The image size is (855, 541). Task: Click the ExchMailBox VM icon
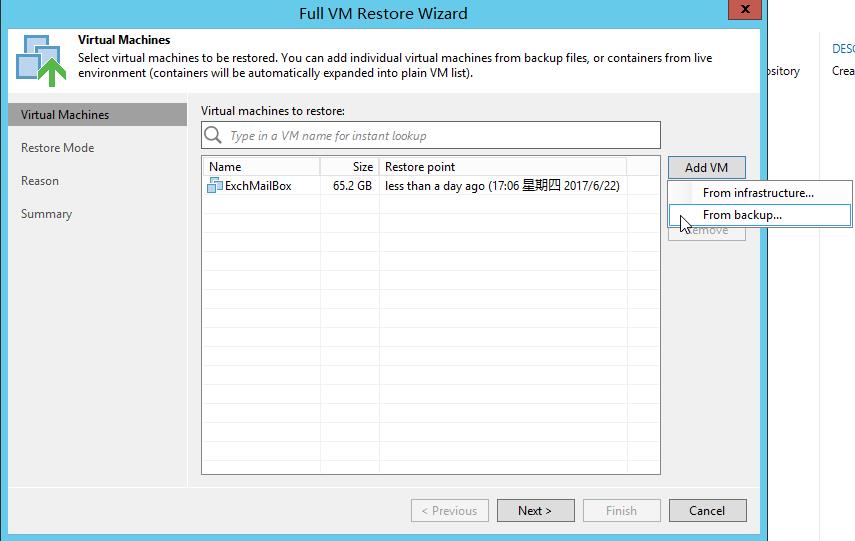(x=214, y=185)
